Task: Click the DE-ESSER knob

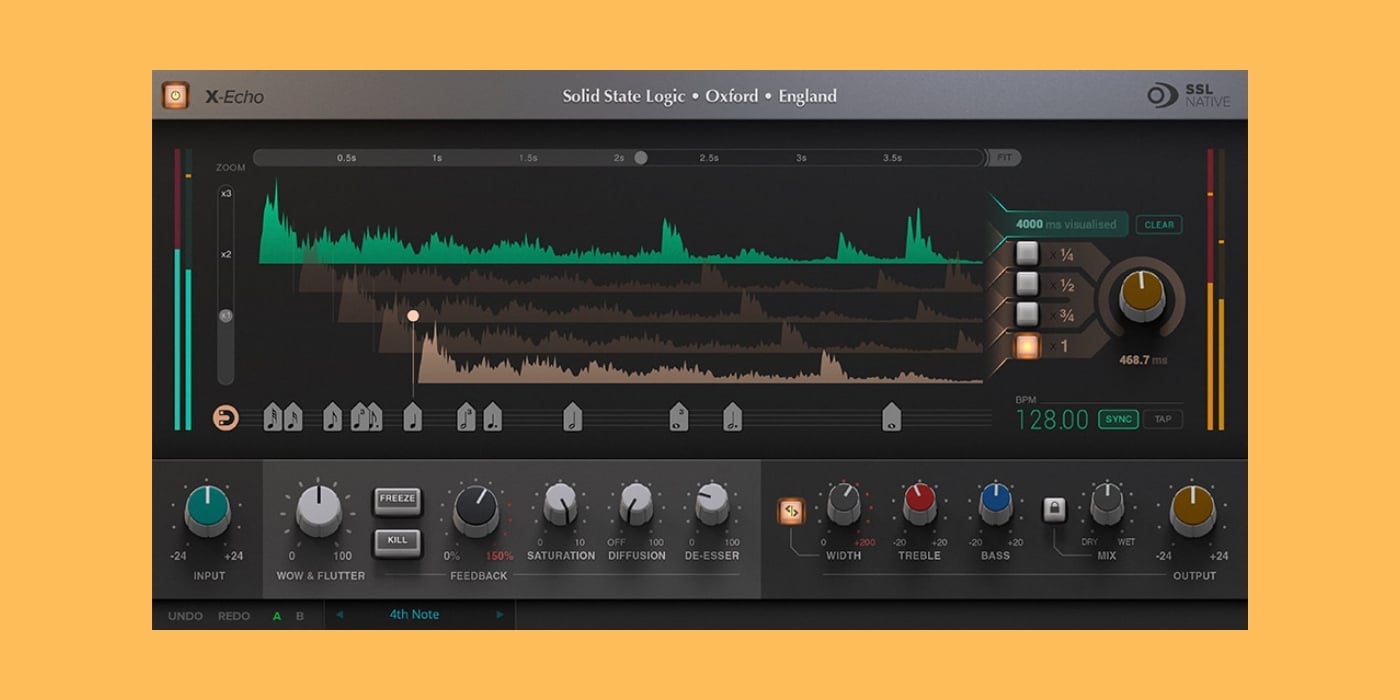Action: pos(712,505)
